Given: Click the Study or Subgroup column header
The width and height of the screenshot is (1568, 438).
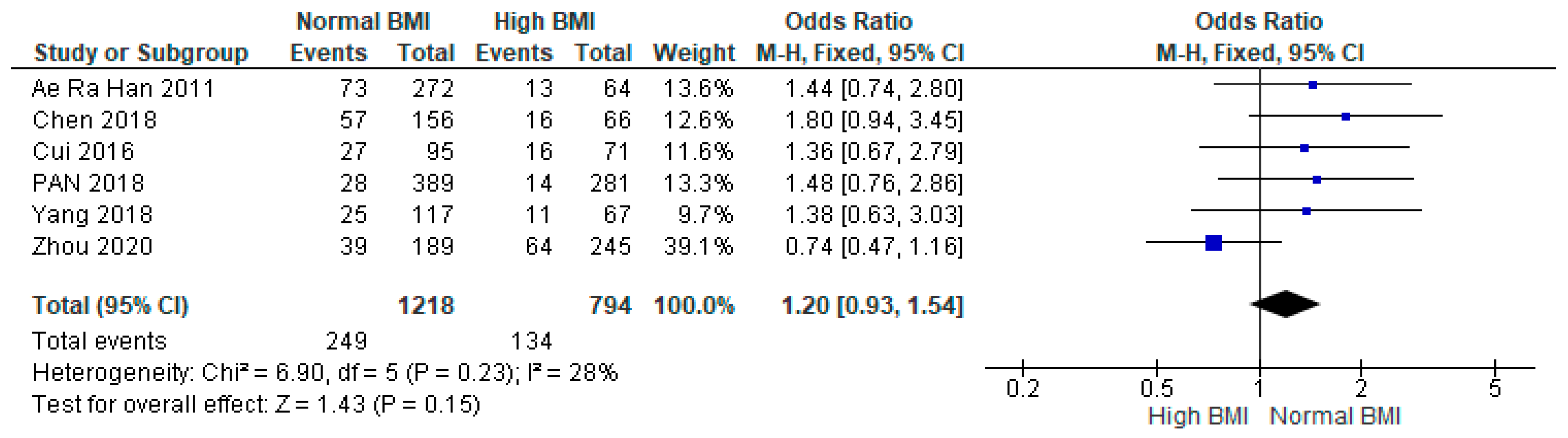Looking at the screenshot, I should coord(141,53).
